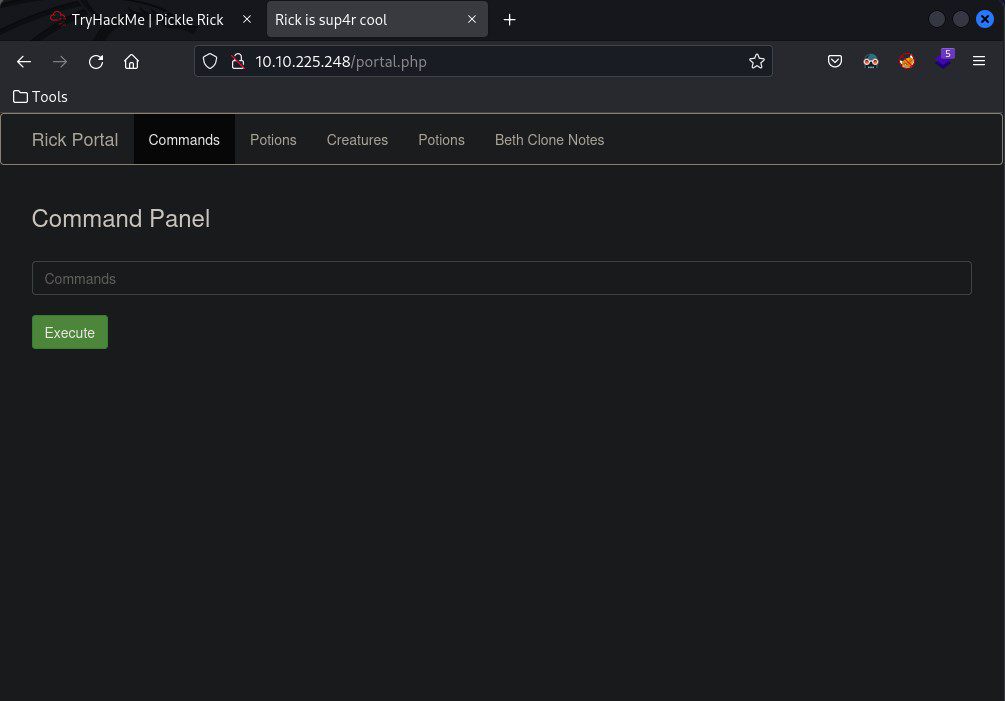Viewport: 1005px width, 701px height.
Task: Reload the current page
Action: 96,62
